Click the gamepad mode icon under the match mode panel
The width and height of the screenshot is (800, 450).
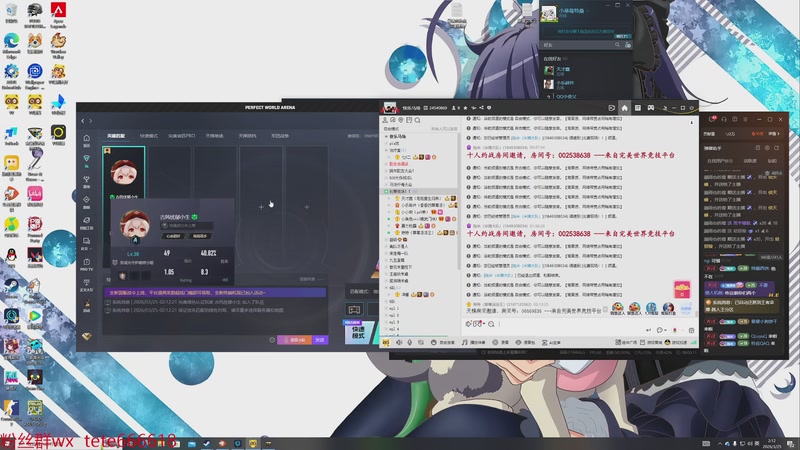click(x=355, y=310)
